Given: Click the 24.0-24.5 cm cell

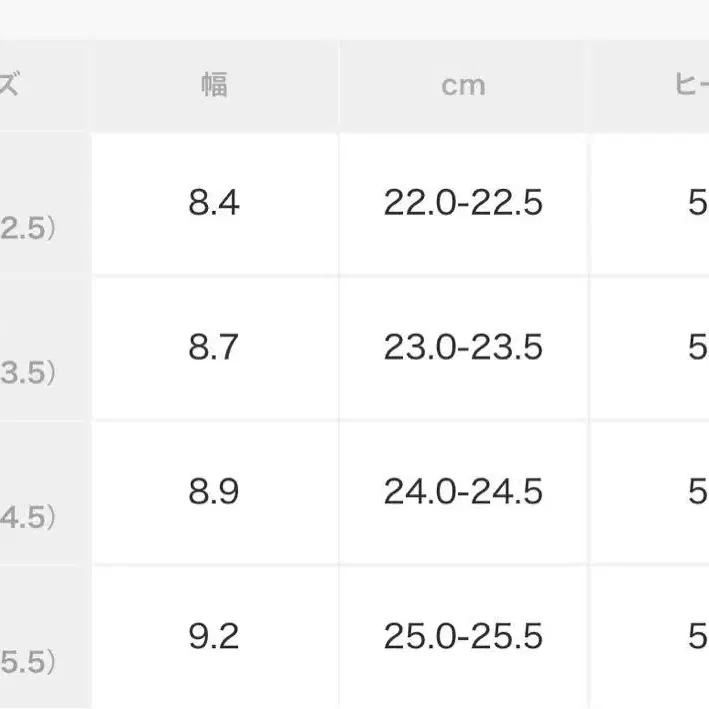Looking at the screenshot, I should click(x=463, y=492).
